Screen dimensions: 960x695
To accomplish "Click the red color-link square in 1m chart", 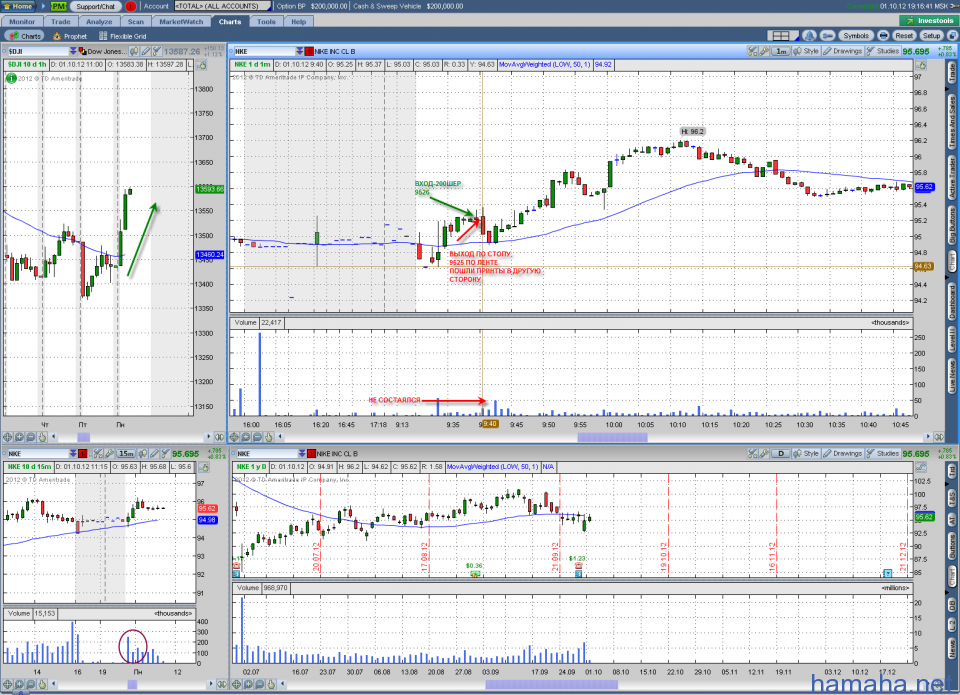I will [309, 51].
